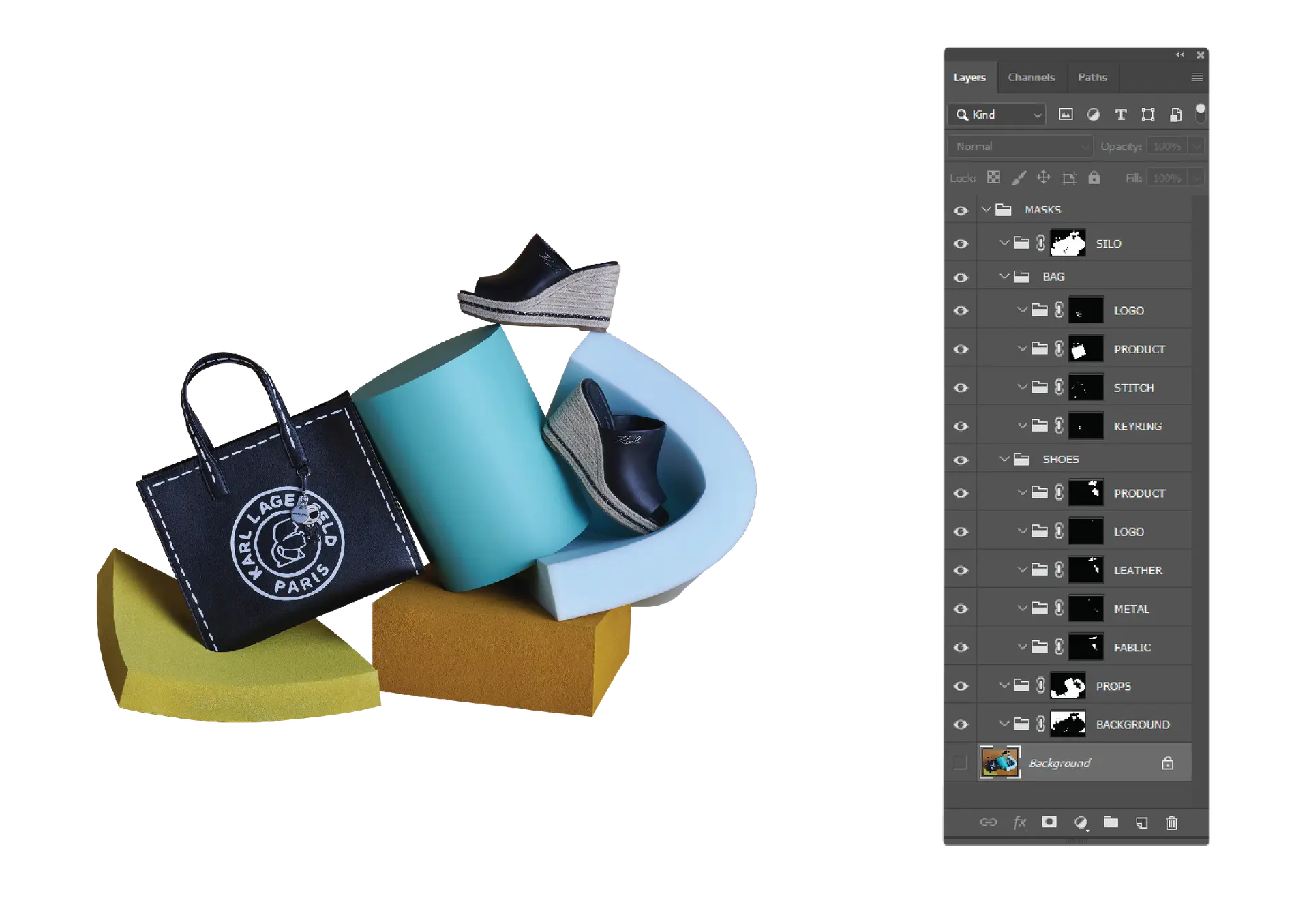Click the folder icon of SHOES group

[x=1021, y=460]
